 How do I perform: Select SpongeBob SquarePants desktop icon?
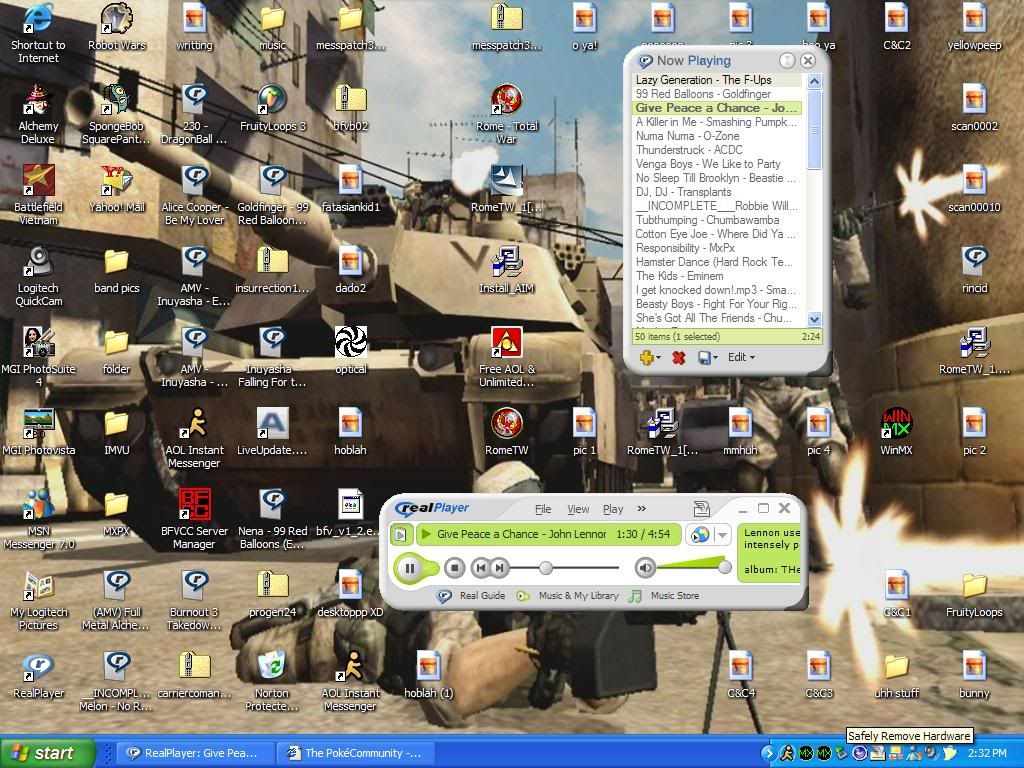[x=116, y=114]
